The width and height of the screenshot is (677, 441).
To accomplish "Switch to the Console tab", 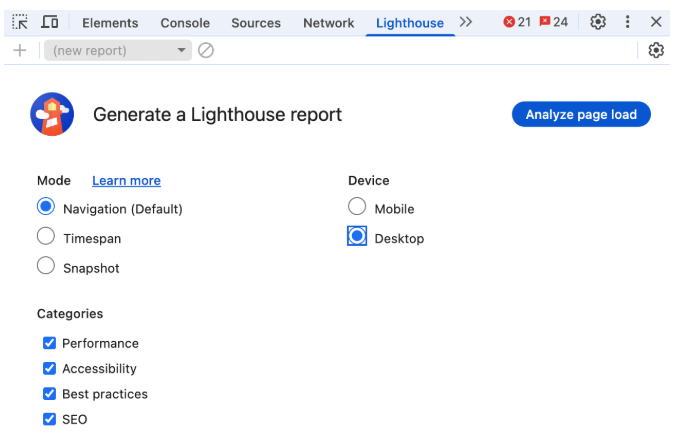I will [x=185, y=23].
